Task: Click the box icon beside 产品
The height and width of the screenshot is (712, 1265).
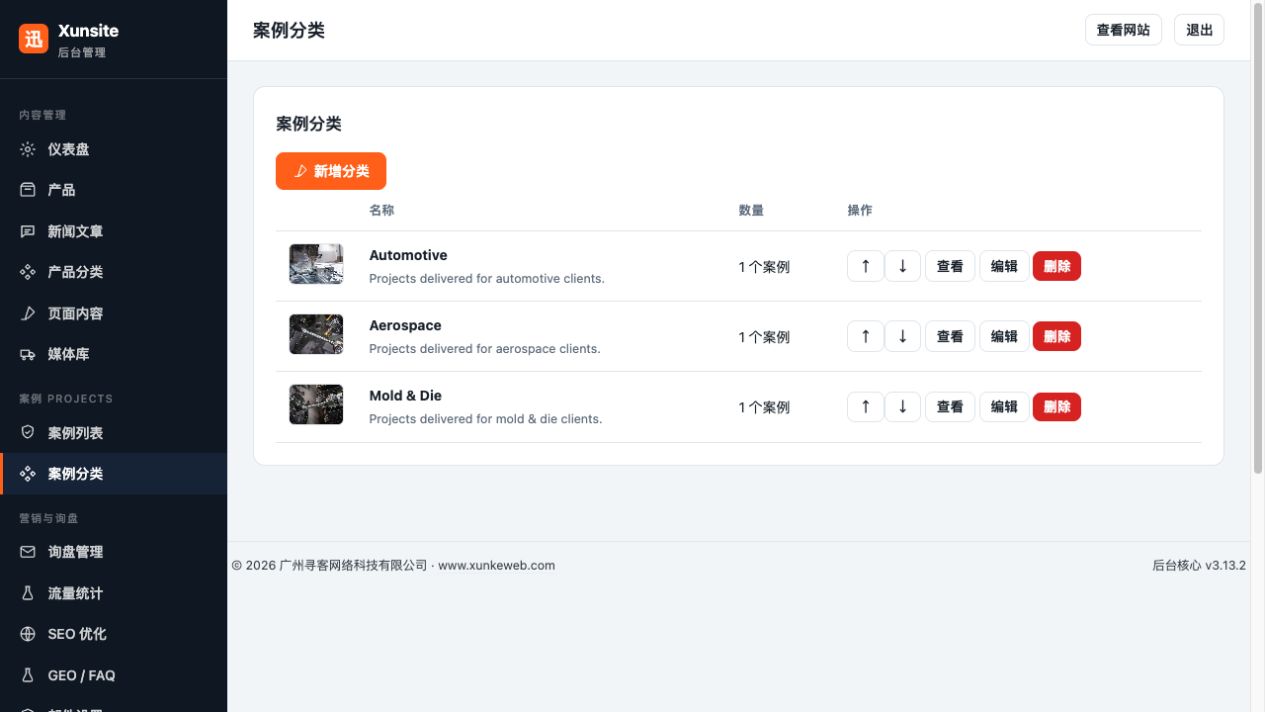Action: (28, 190)
